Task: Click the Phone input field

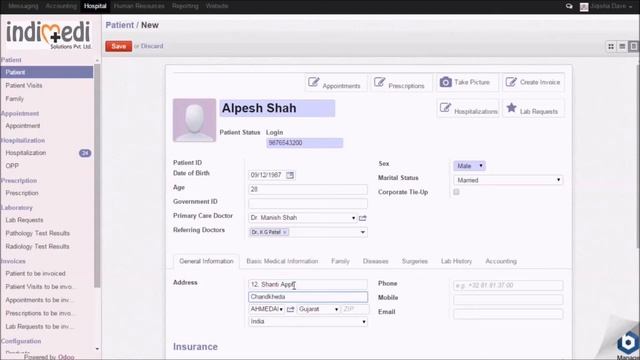Action: [x=508, y=285]
